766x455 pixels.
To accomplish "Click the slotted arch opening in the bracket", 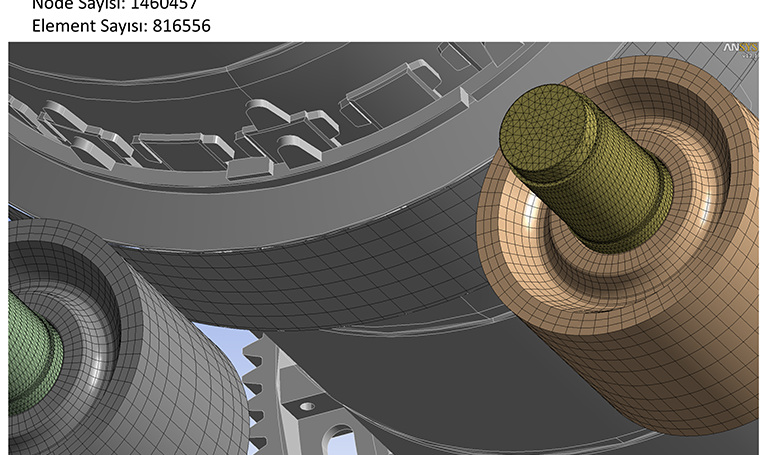I will point(339,440).
